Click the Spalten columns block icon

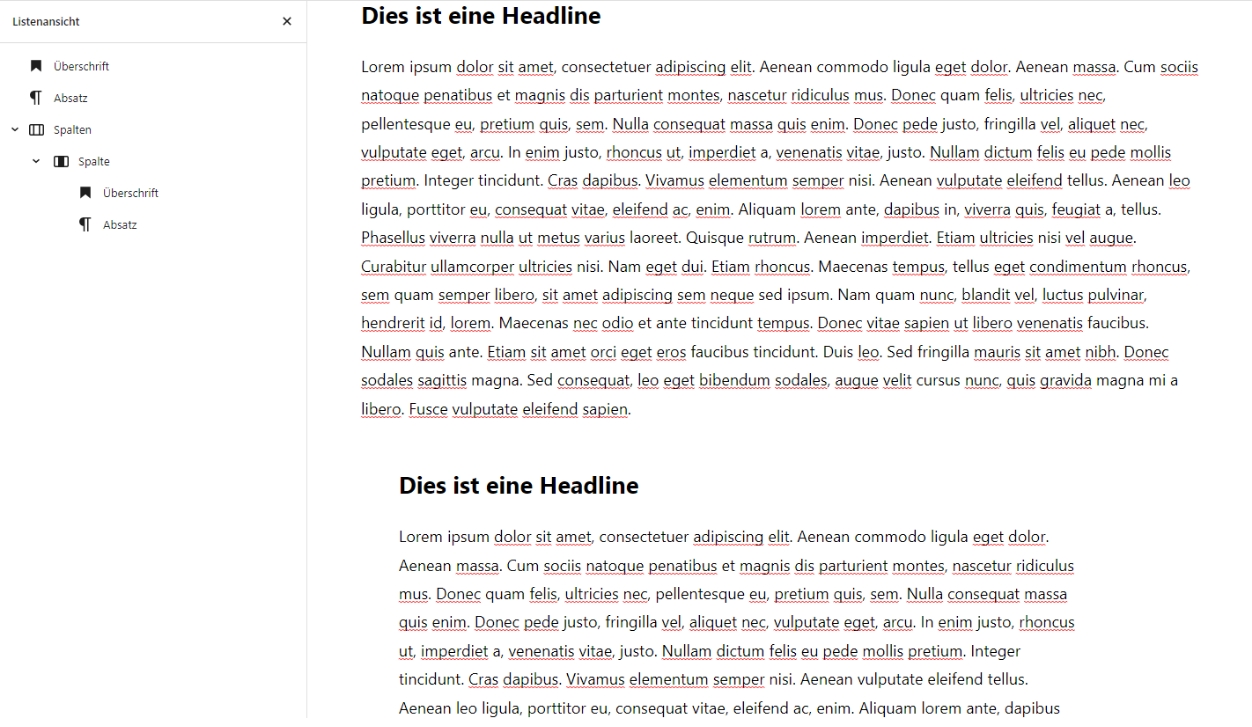click(x=36, y=130)
